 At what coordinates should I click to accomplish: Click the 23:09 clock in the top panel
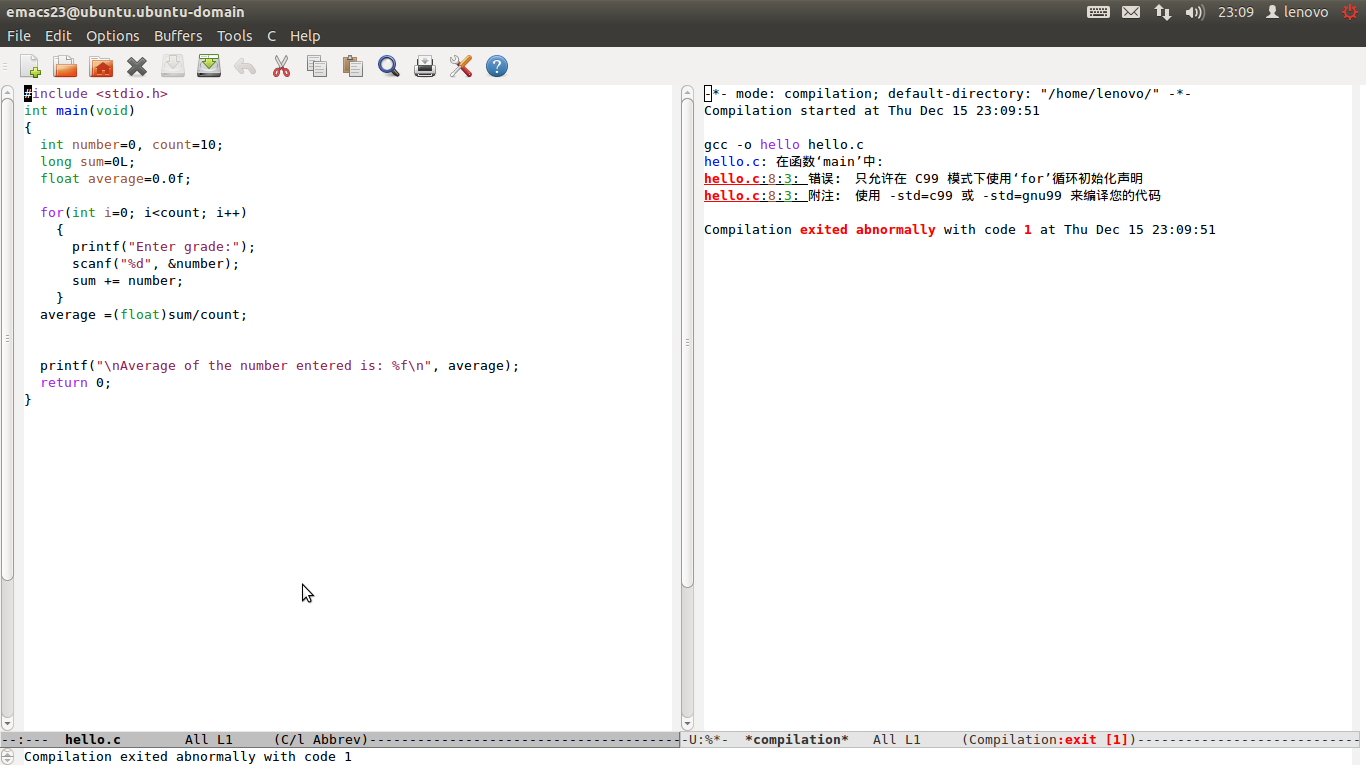coord(1236,12)
